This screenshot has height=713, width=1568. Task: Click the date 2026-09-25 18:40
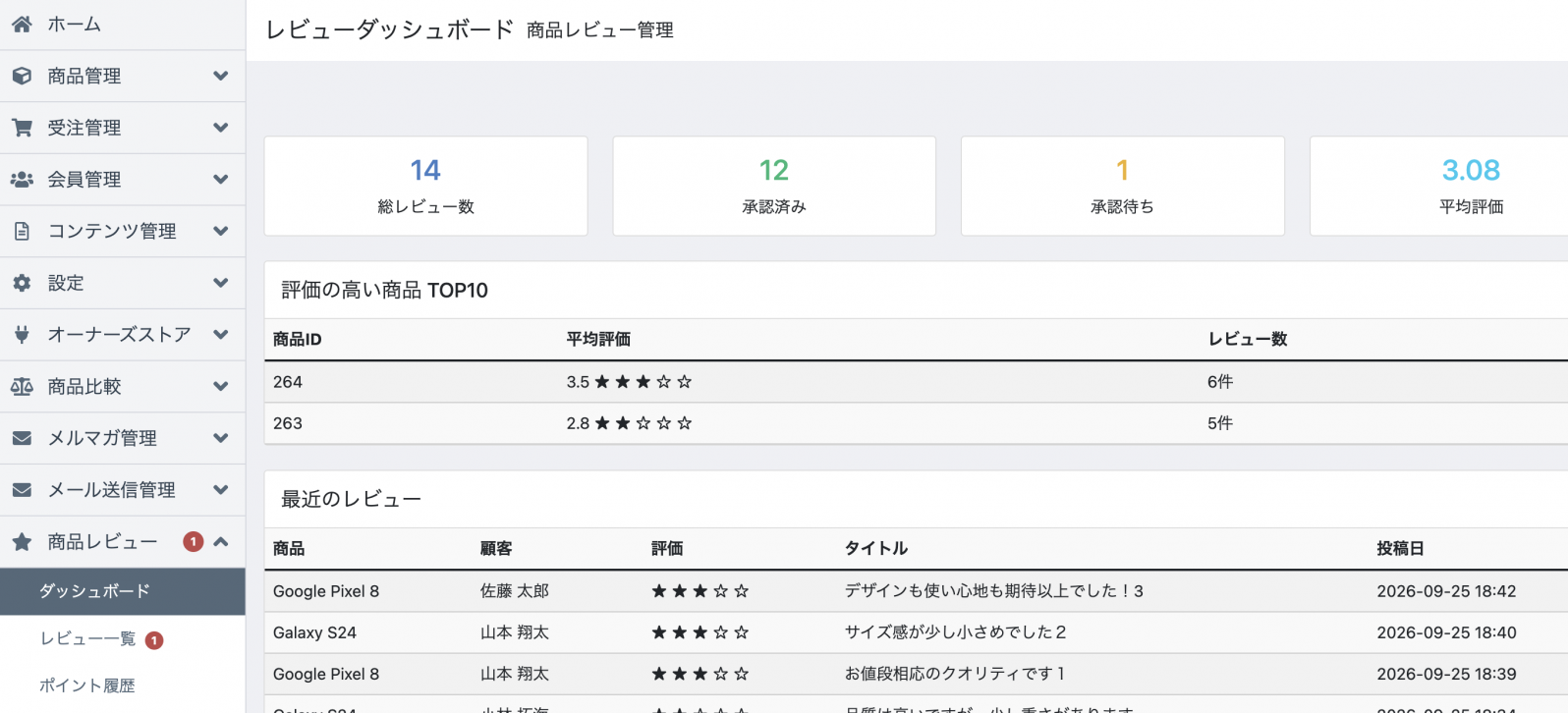[1446, 632]
